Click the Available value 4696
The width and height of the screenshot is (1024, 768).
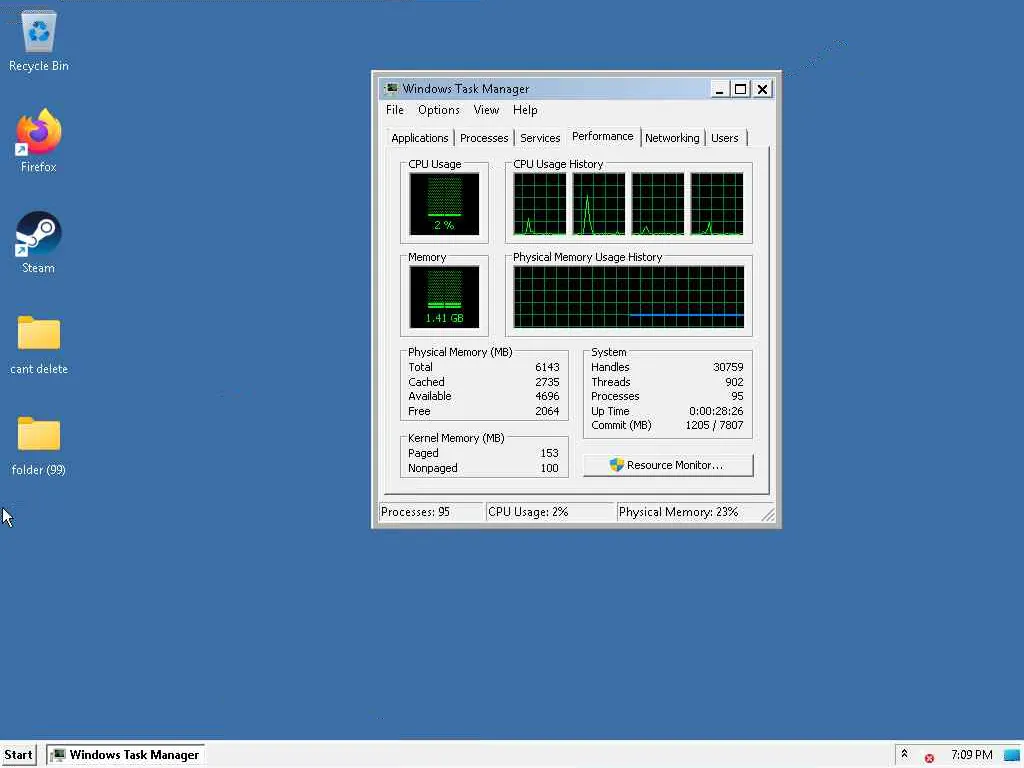547,396
